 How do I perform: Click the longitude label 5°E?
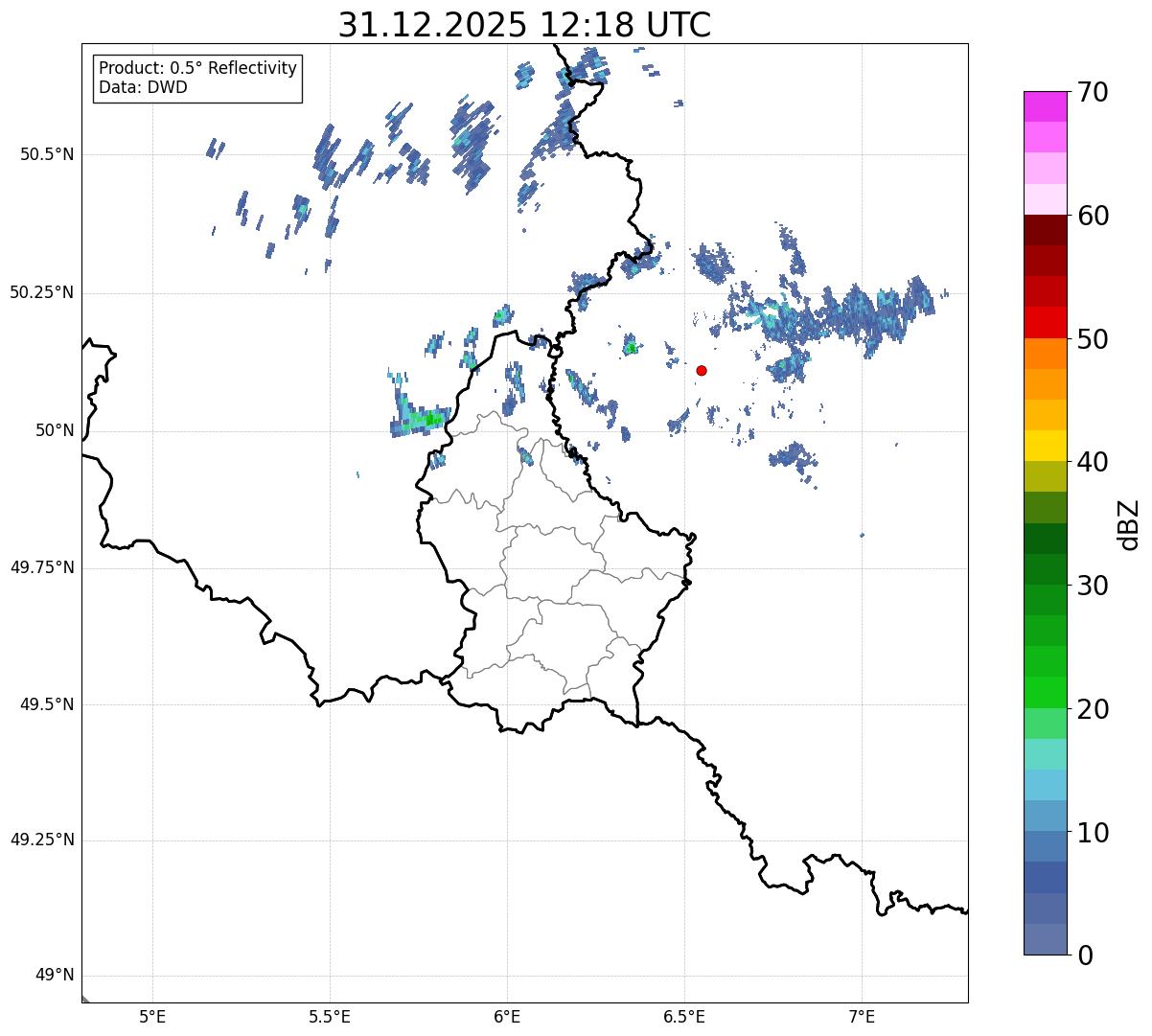point(152,1016)
